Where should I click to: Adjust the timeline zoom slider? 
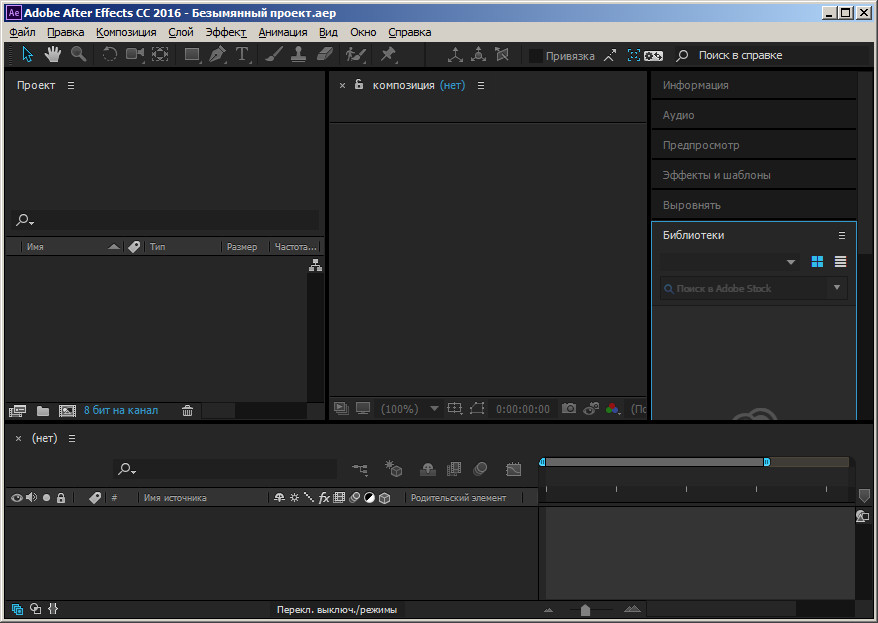coord(585,609)
